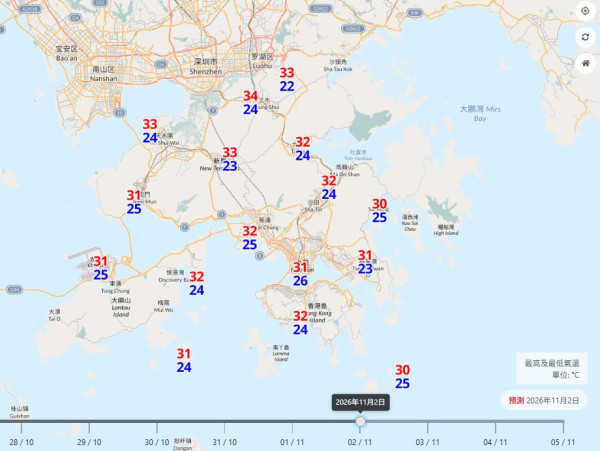
Task: Click the 大澳 Tai O label
Action: (54, 315)
